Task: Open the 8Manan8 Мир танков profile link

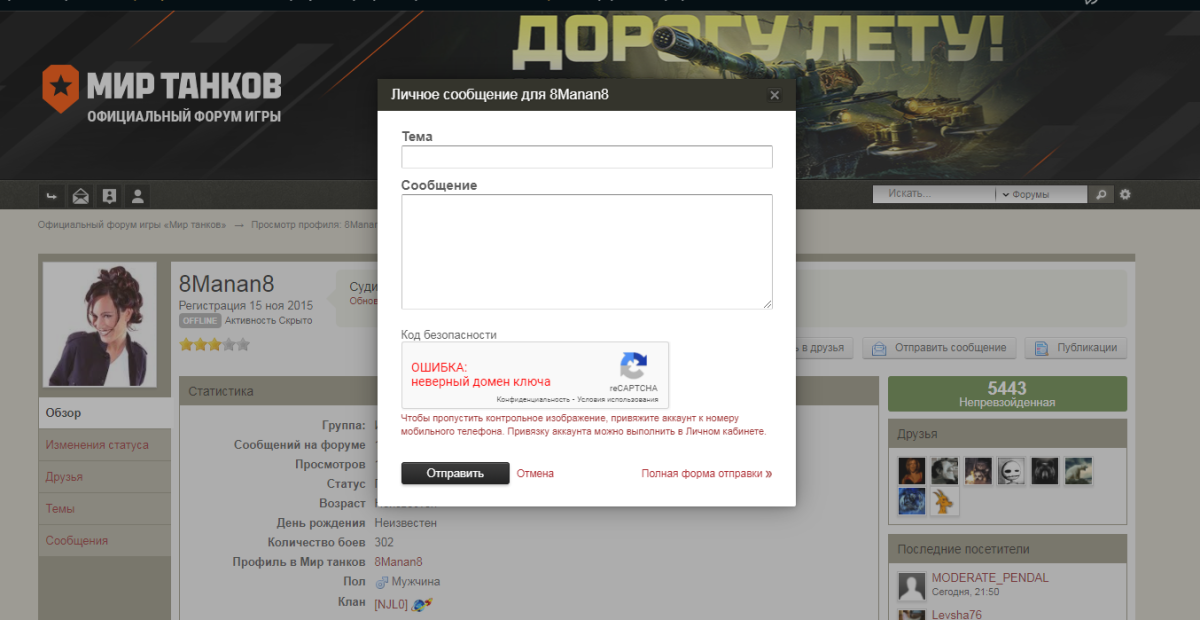Action: pos(398,562)
